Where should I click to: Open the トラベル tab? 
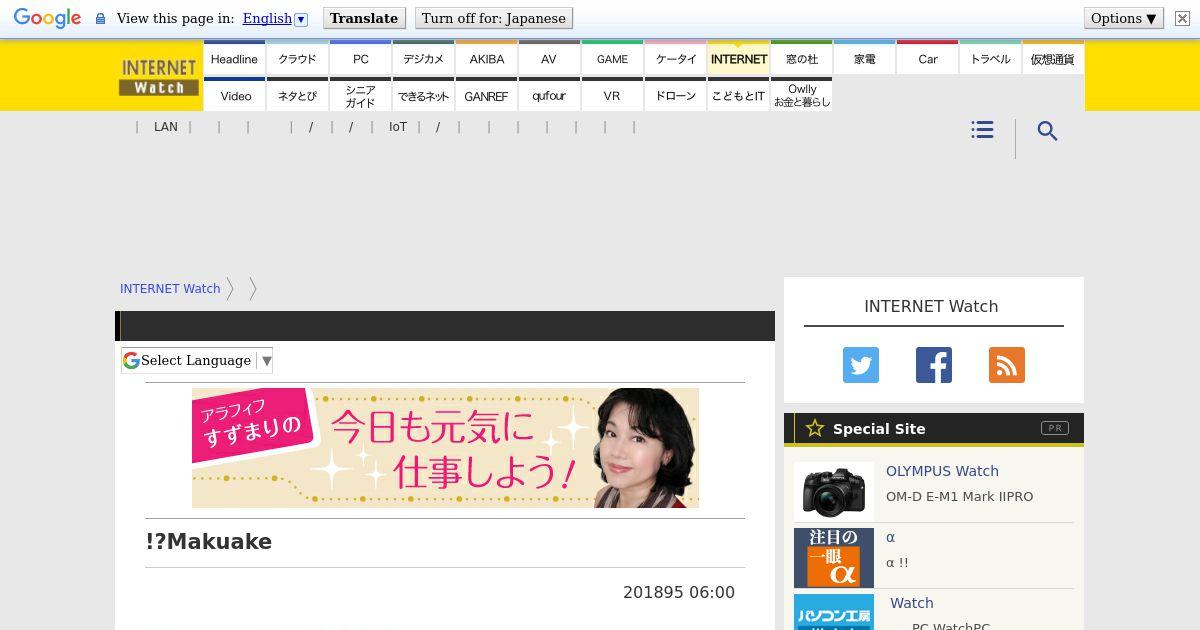pyautogui.click(x=990, y=58)
